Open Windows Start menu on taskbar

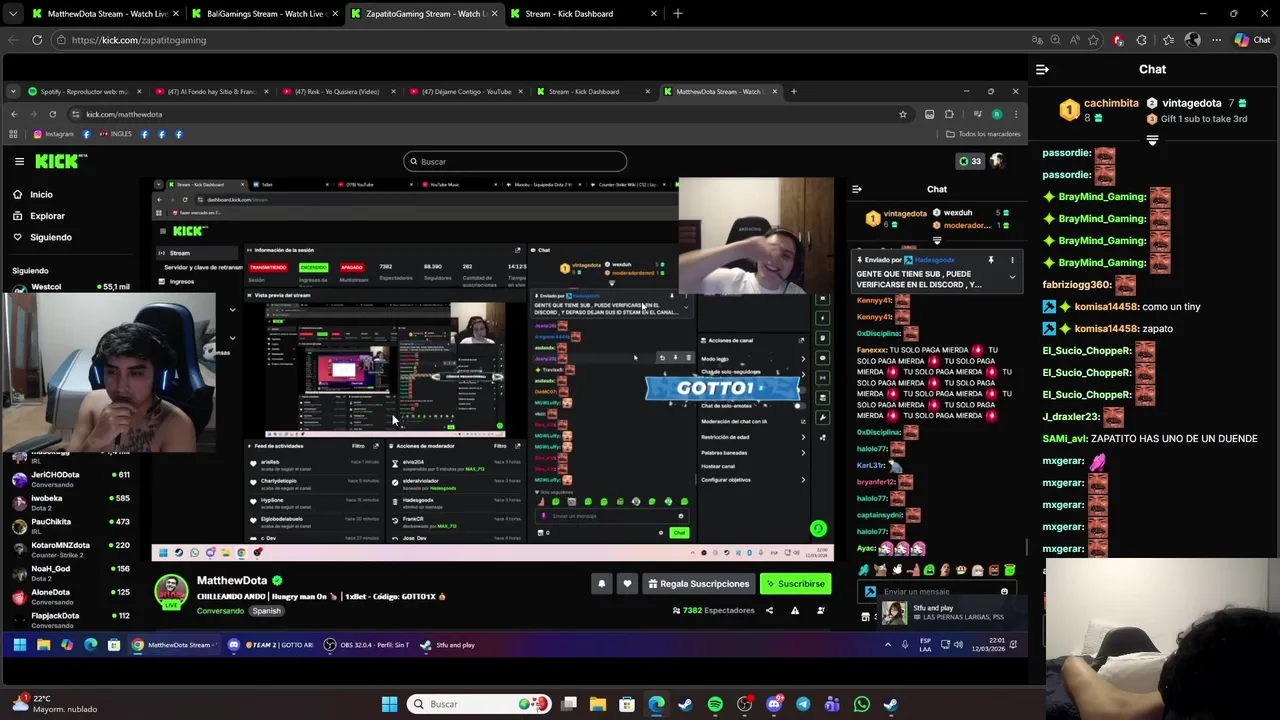(389, 704)
